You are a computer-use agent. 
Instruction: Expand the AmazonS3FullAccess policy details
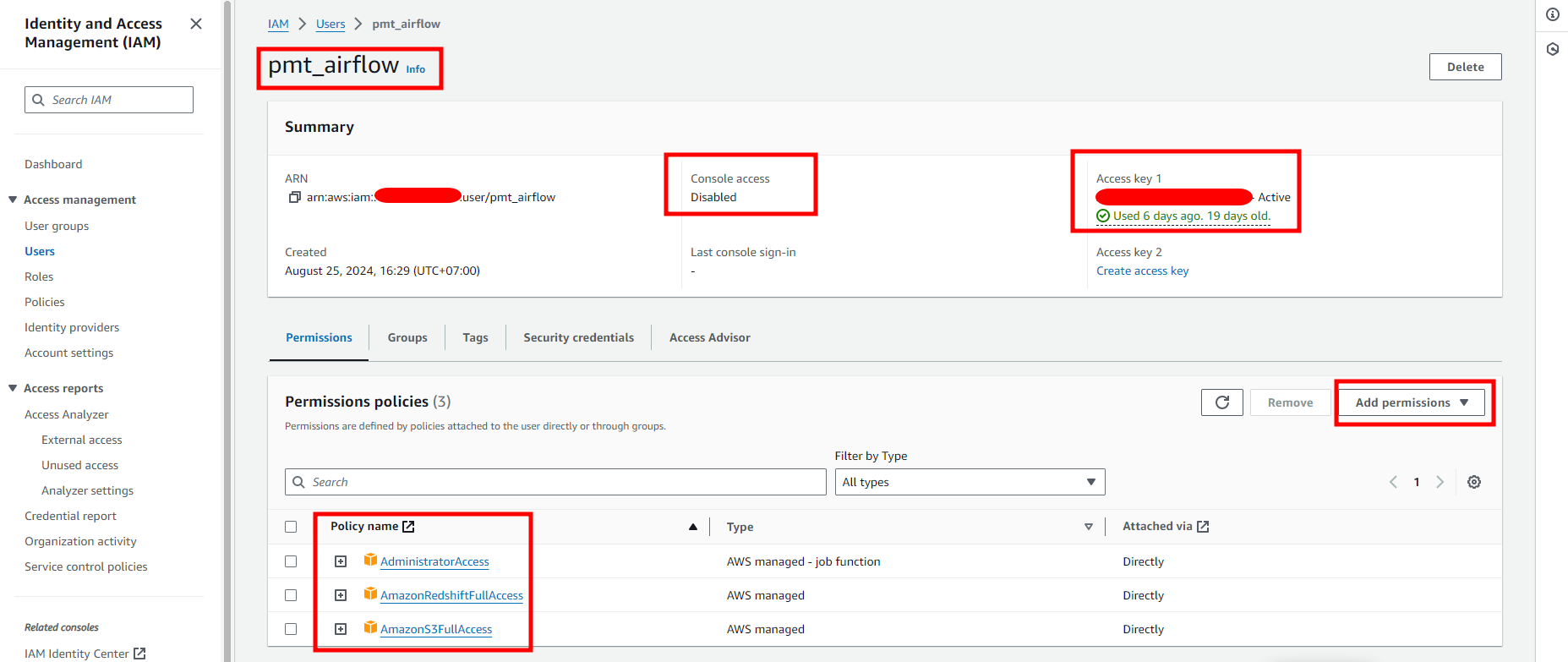click(x=341, y=629)
